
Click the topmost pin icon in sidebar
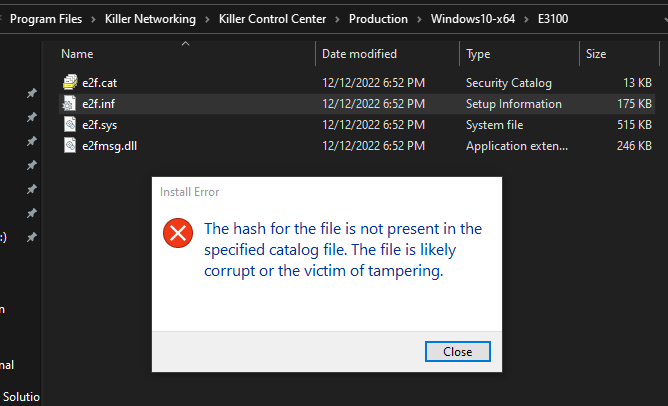pyautogui.click(x=31, y=93)
